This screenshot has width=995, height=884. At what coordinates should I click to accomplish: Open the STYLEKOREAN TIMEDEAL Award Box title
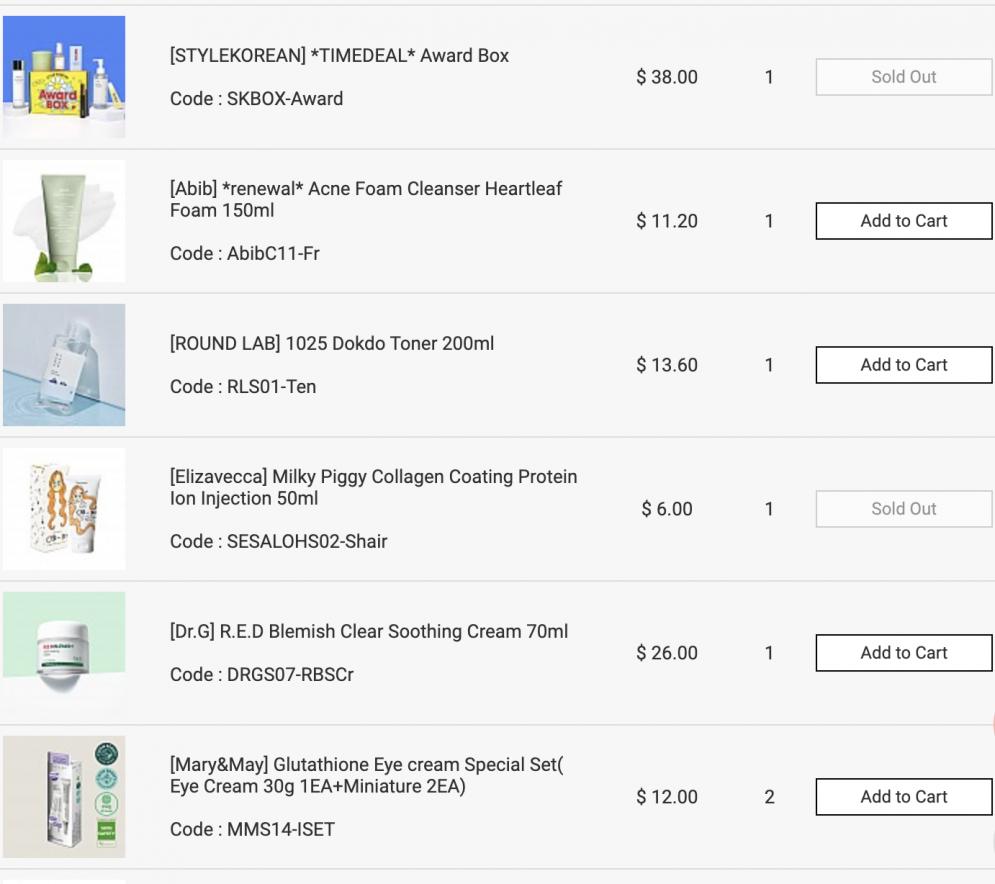(x=339, y=56)
